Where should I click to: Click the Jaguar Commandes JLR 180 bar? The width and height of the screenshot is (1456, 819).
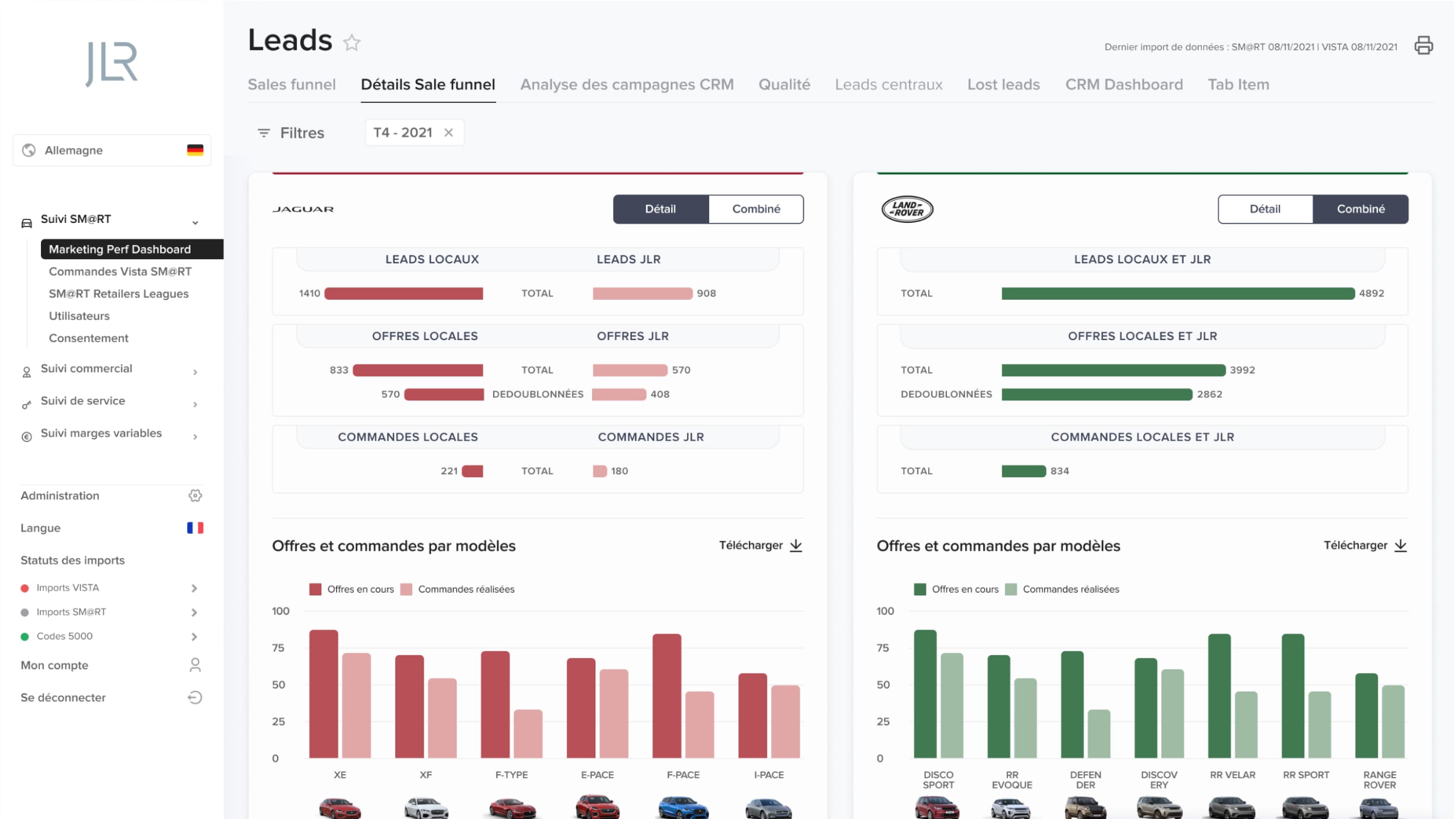coord(599,471)
